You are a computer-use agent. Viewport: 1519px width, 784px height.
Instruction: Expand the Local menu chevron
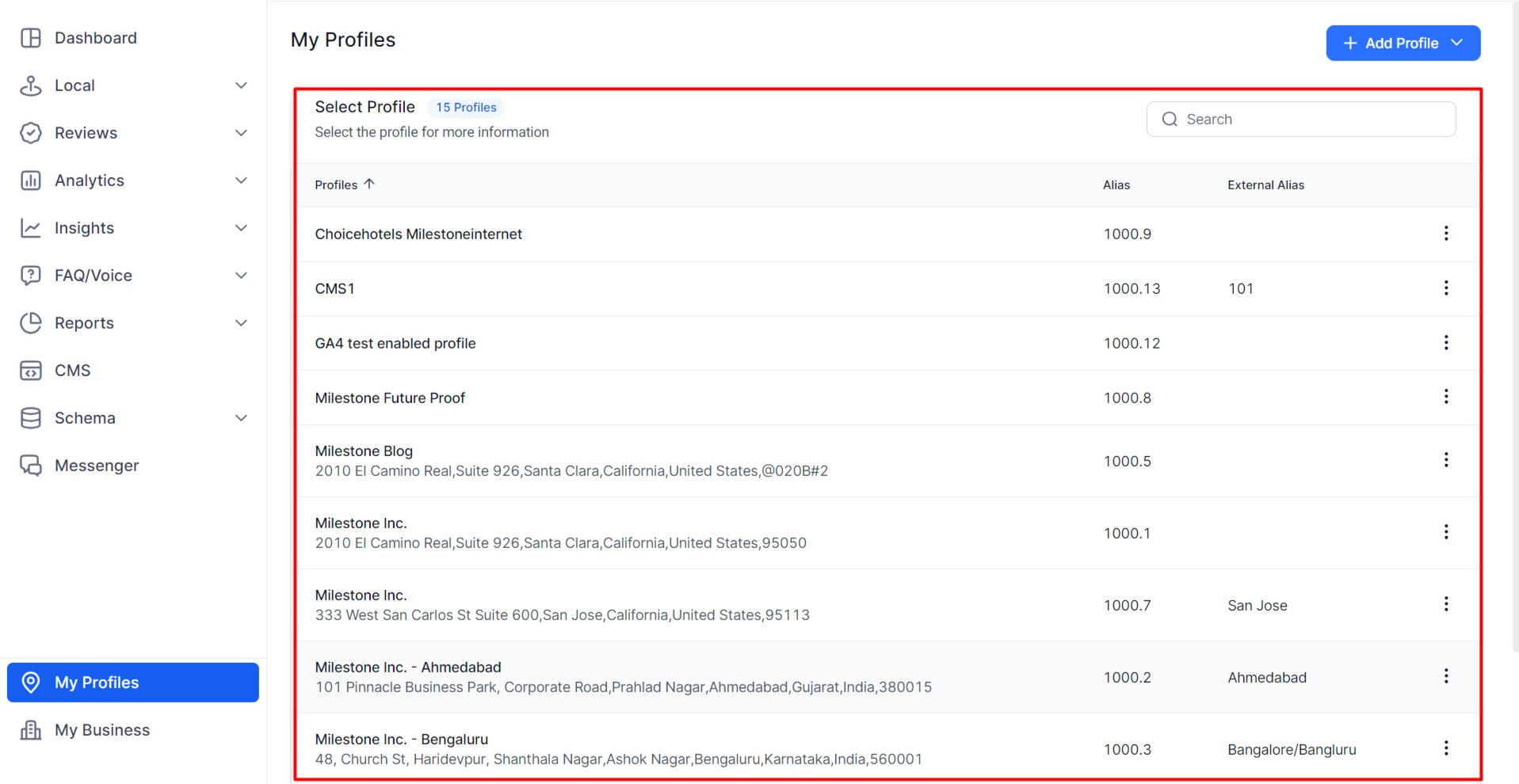pos(242,86)
